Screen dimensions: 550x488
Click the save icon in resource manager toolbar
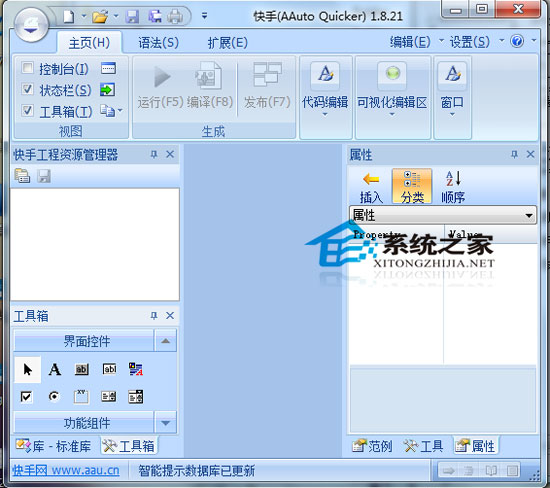[44, 176]
